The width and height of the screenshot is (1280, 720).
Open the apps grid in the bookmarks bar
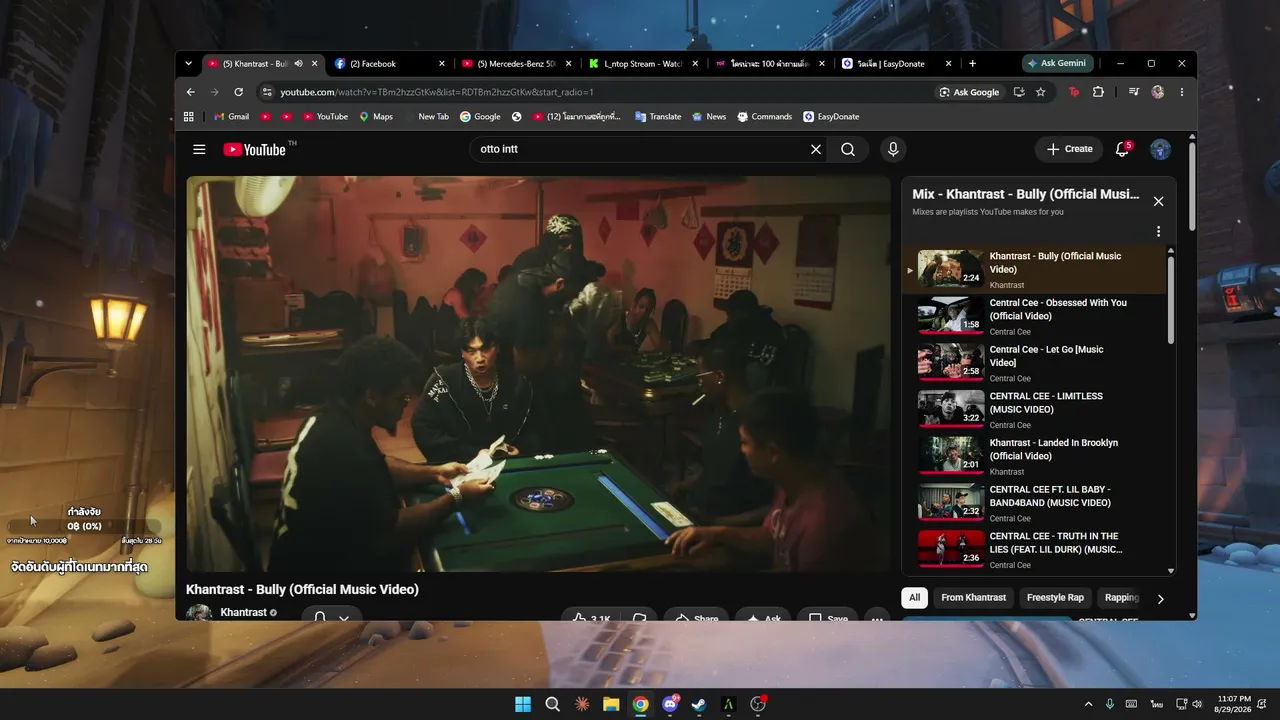click(x=188, y=116)
